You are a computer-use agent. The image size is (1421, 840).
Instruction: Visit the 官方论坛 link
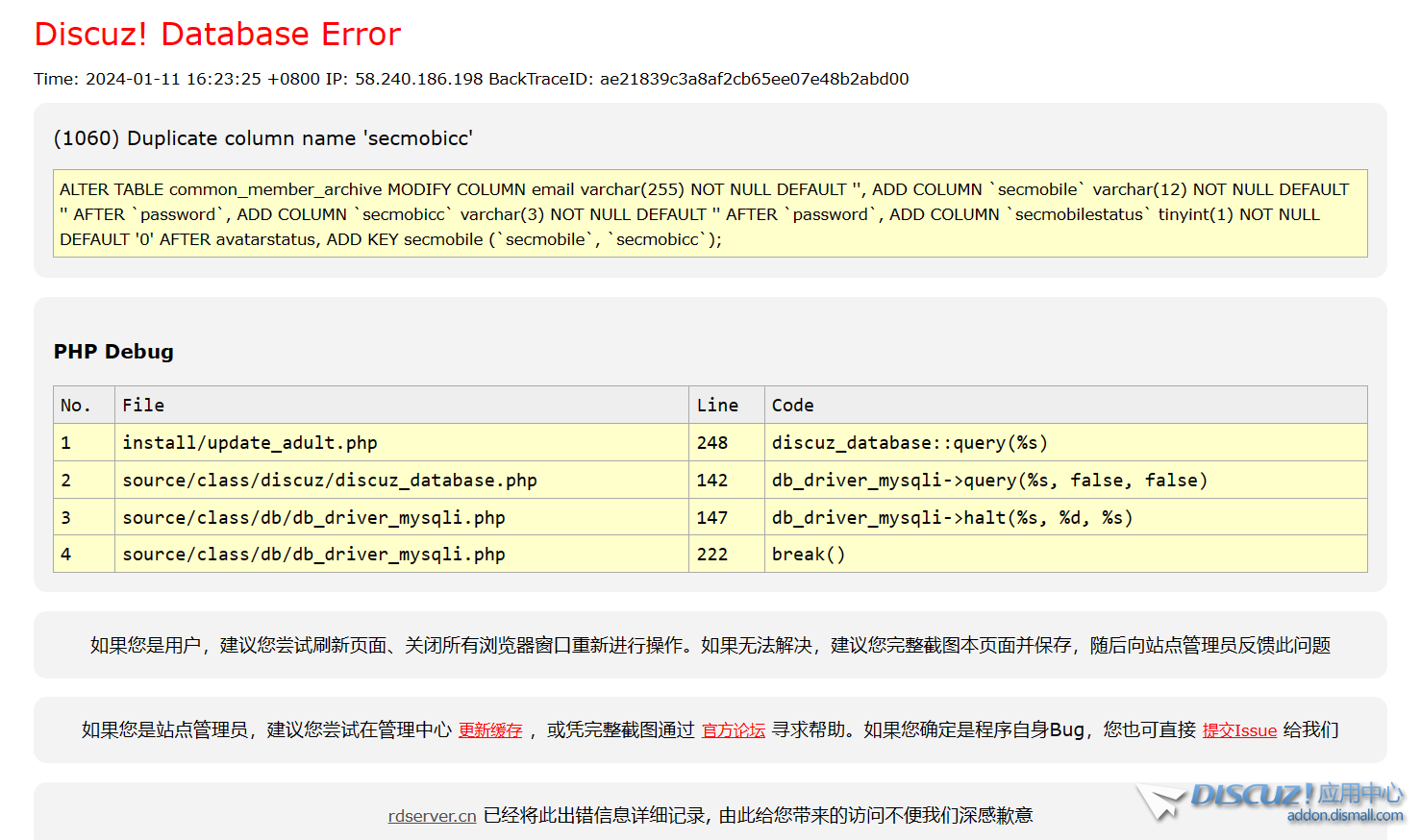734,730
